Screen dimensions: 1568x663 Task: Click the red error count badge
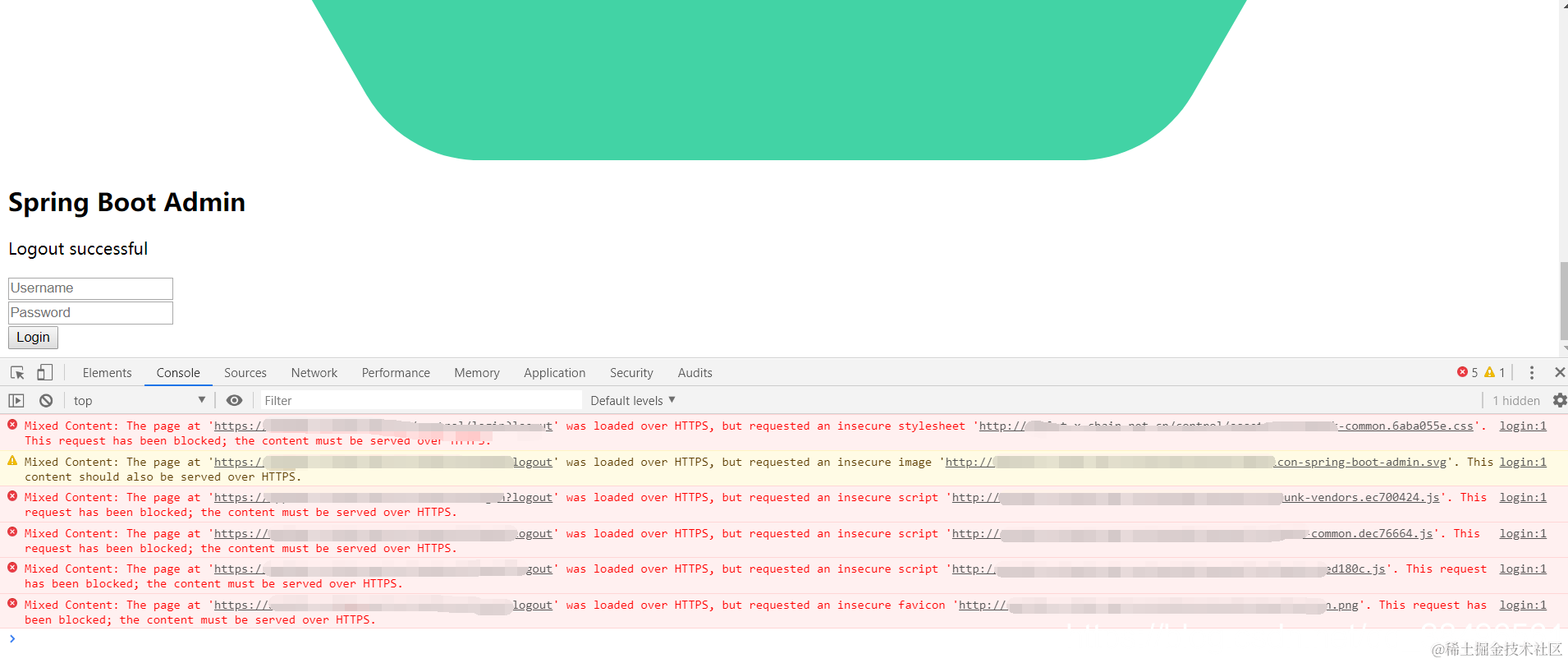(1467, 373)
